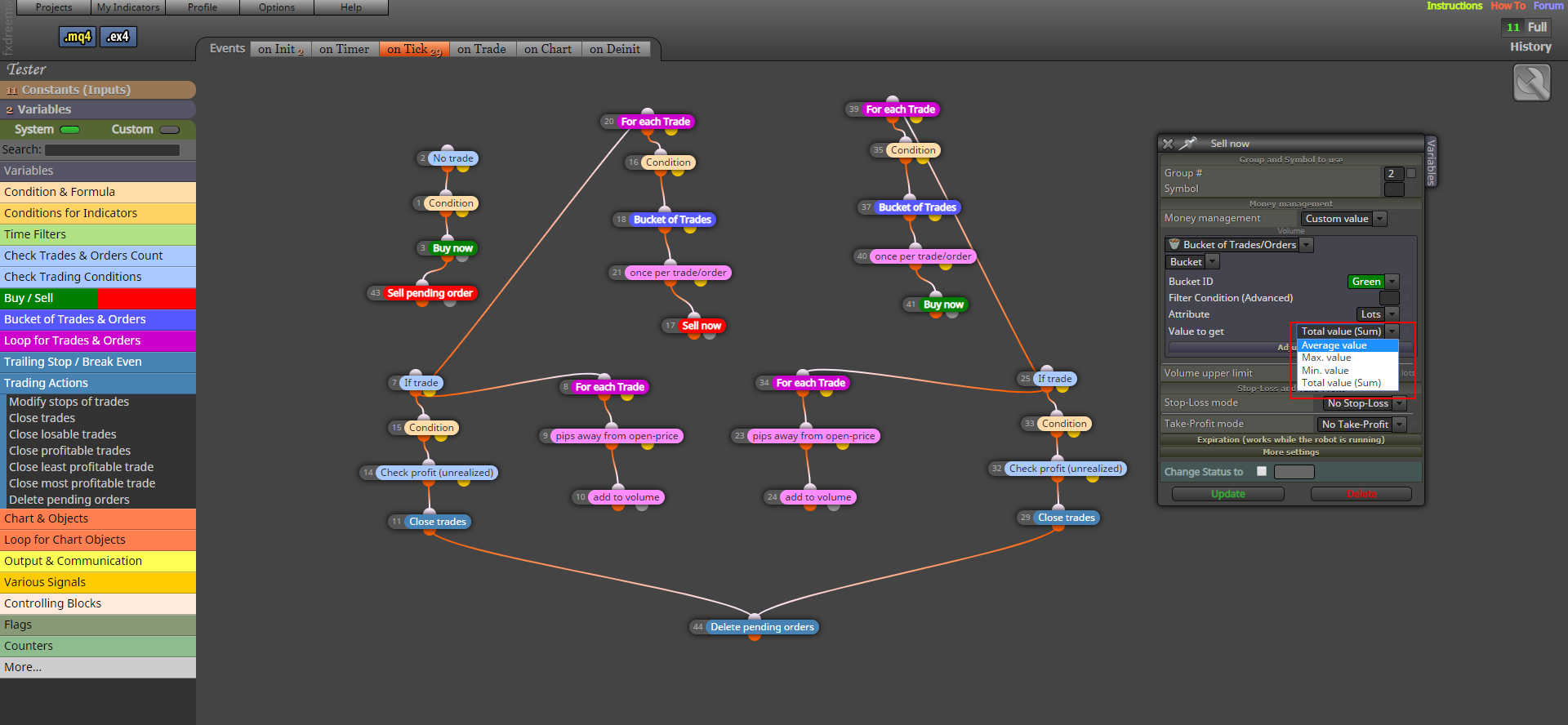This screenshot has height=725, width=1568.
Task: Open the Bucket type dropdown
Action: [x=1192, y=262]
